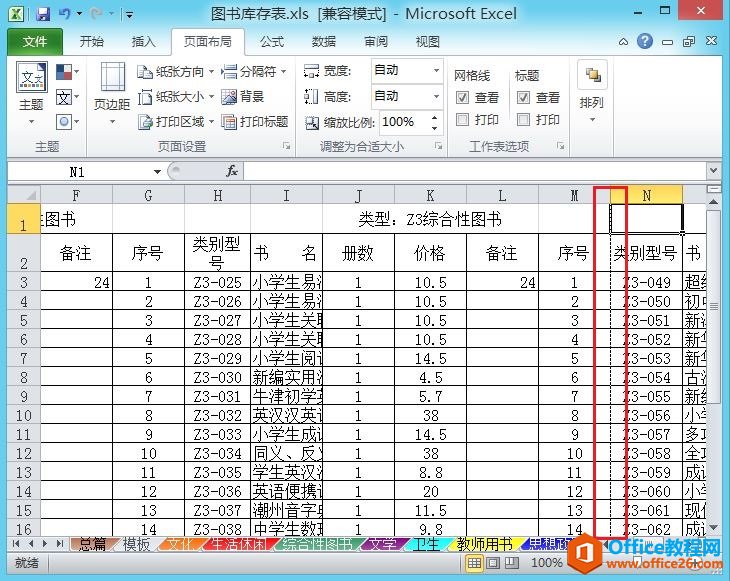Click Print Area (打印区域) button
Screen dimensions: 730x581
point(175,122)
